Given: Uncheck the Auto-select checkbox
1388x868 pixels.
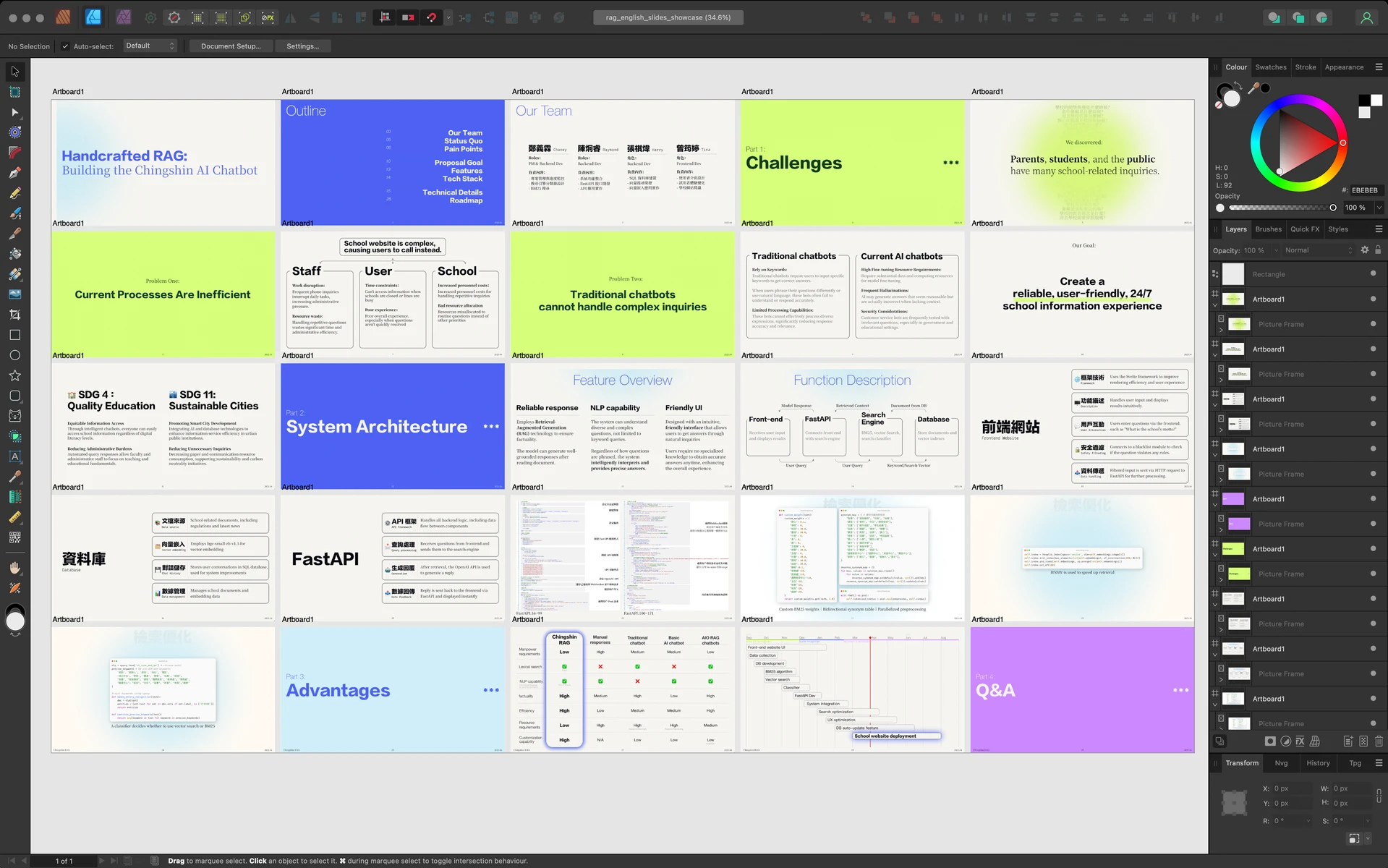Looking at the screenshot, I should tap(64, 46).
